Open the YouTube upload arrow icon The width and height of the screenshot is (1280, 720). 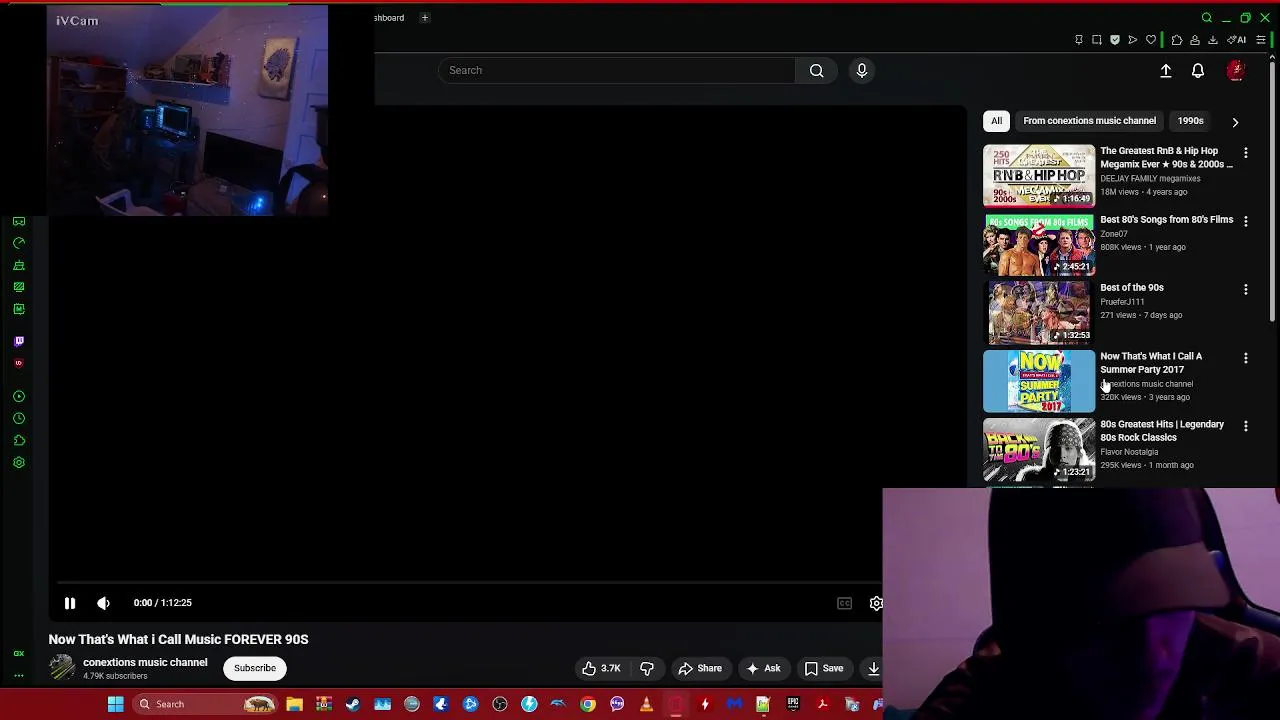pos(1166,71)
